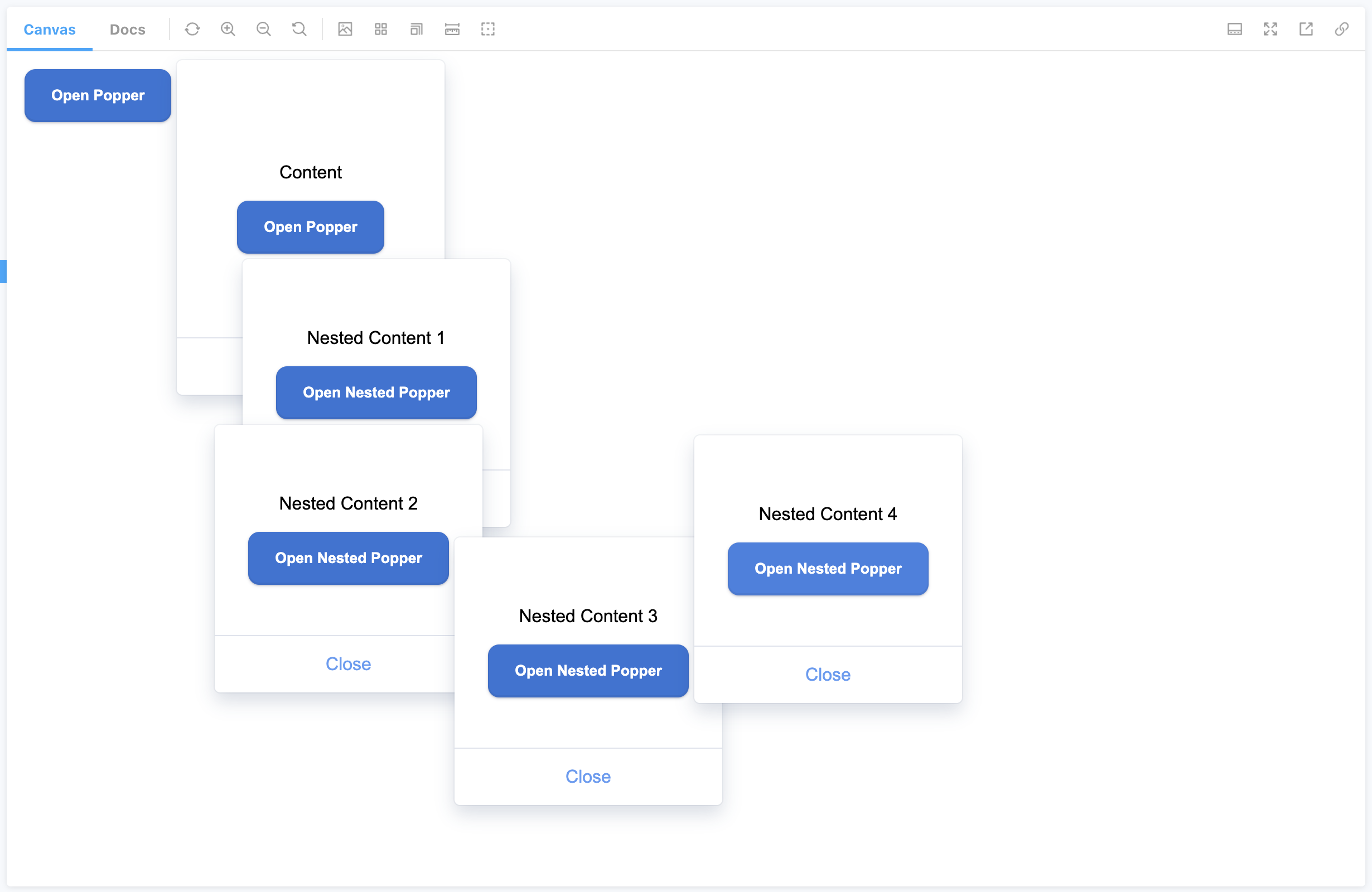The width and height of the screenshot is (1372, 892).
Task: Select the grid view icon
Action: pos(381,29)
